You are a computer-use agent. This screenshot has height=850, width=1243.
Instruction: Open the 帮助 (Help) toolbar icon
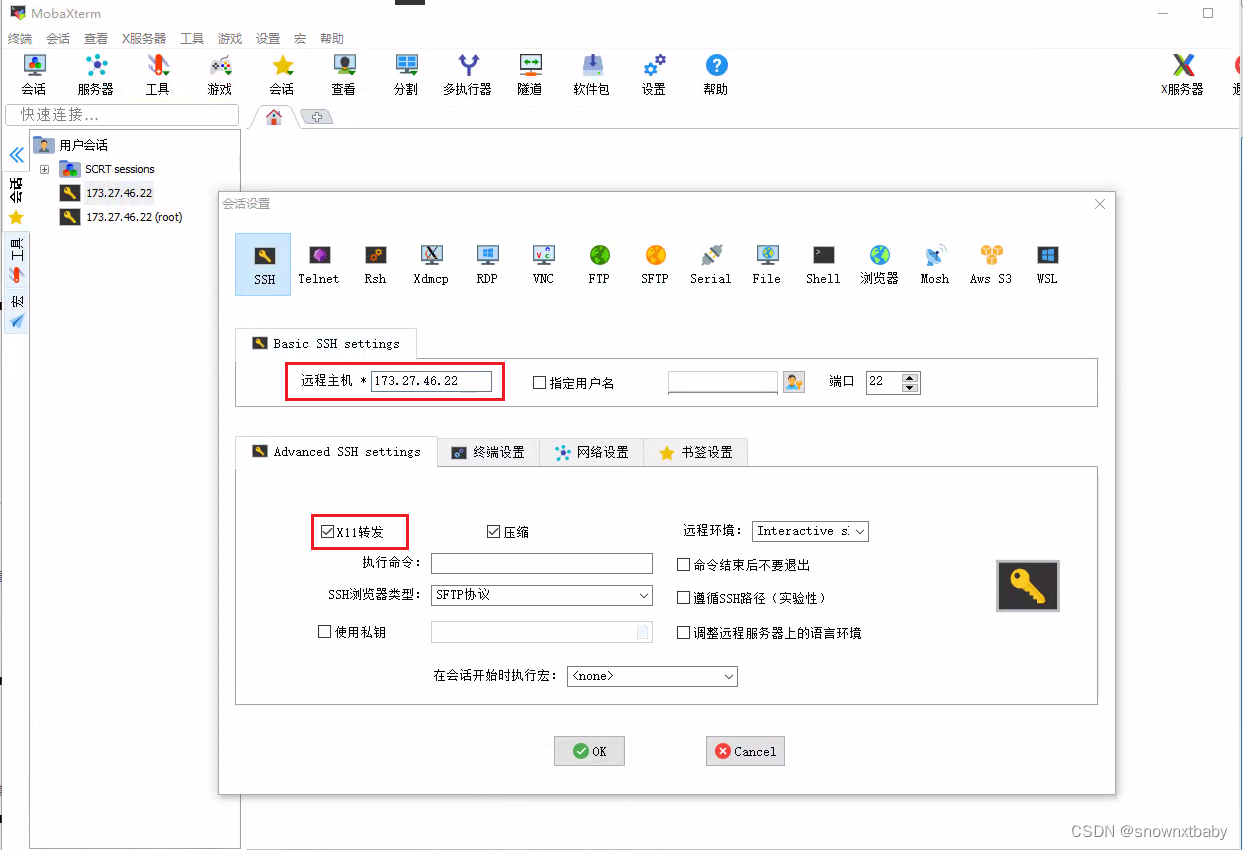pos(716,75)
